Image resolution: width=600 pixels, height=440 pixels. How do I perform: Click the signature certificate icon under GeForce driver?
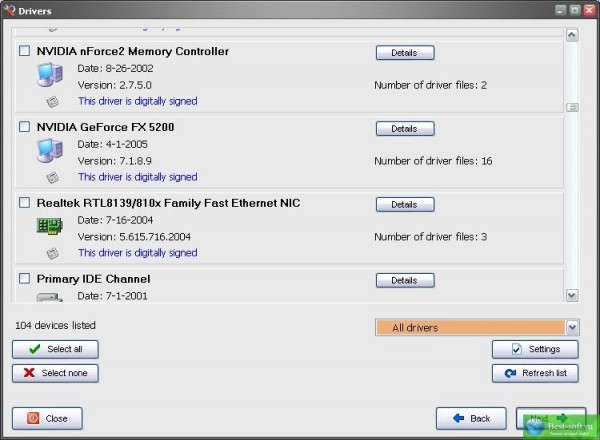click(x=52, y=178)
